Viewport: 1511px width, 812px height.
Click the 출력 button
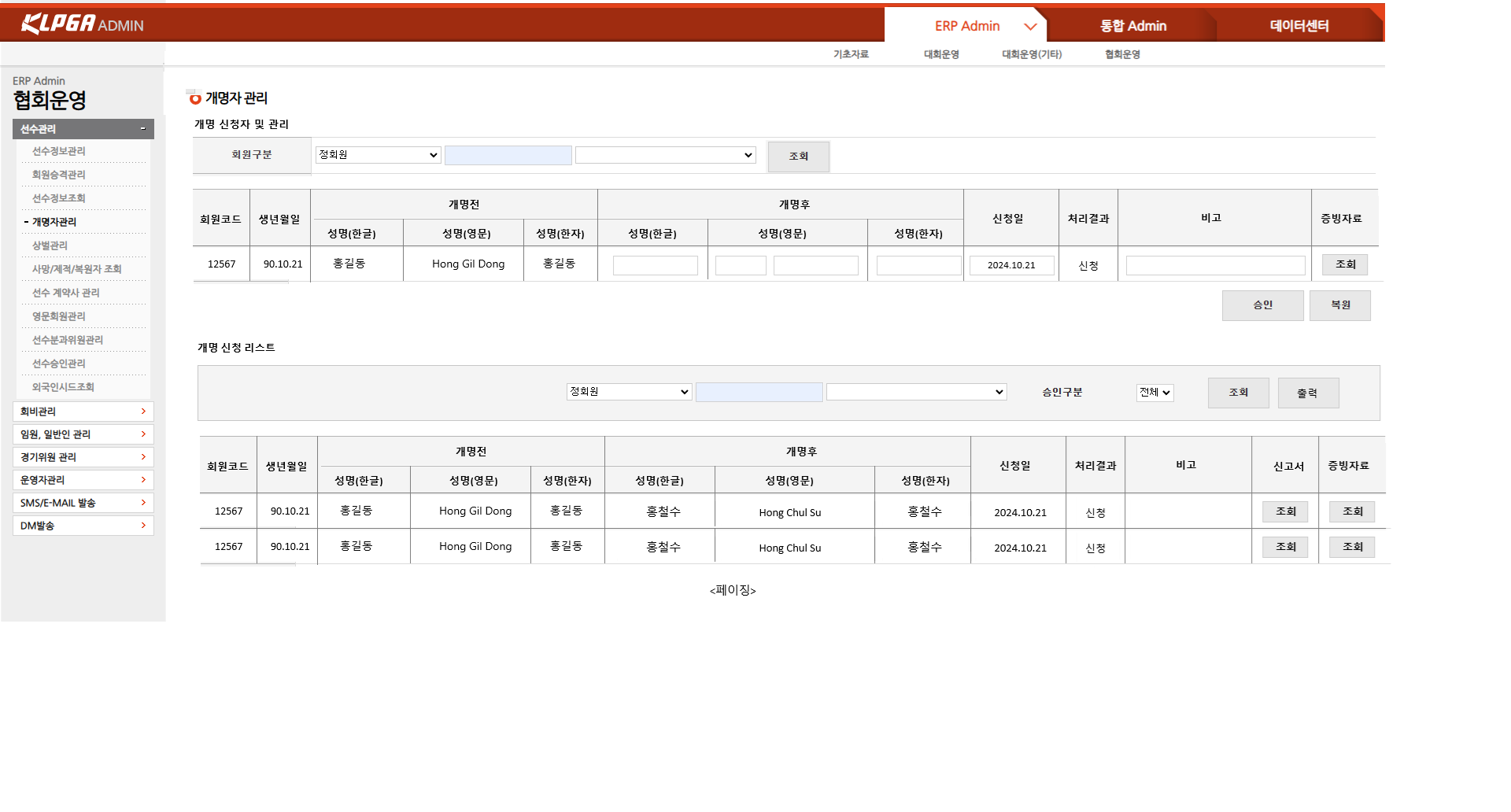click(1308, 393)
